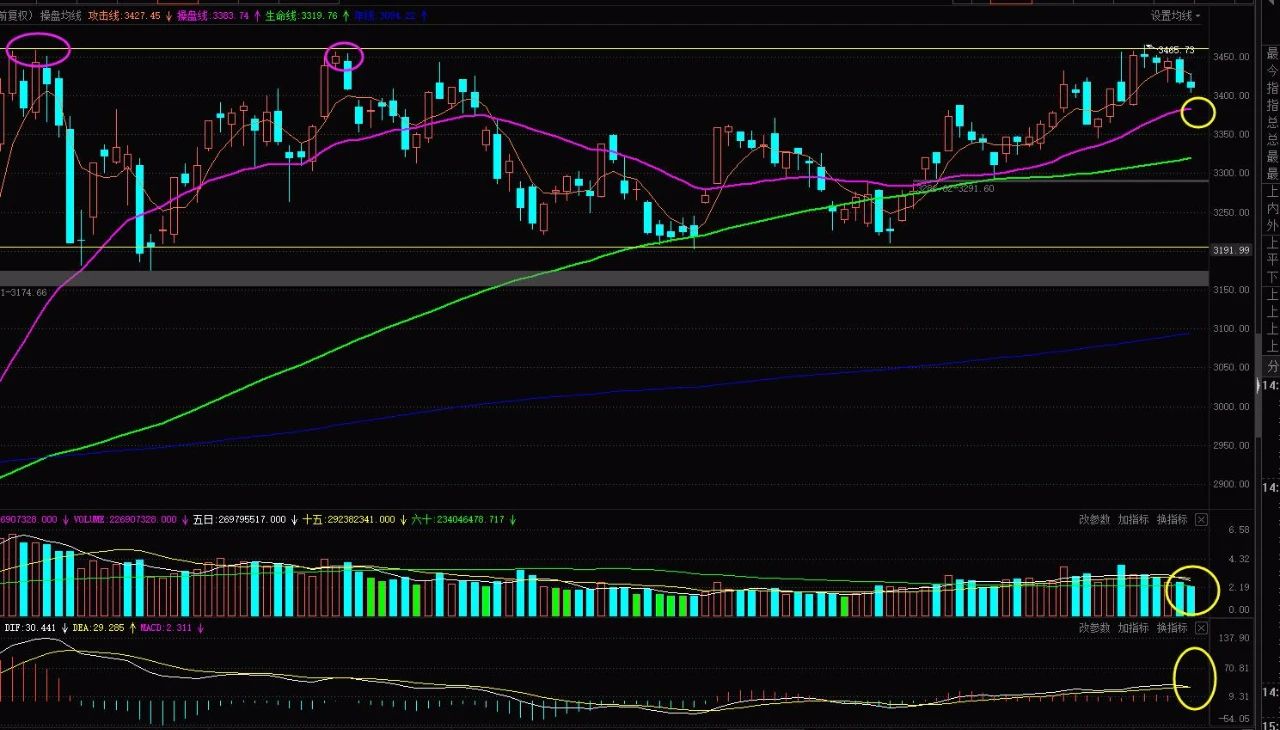
Task: Click the 六十:234046478.717 volume average
Action: (459, 520)
